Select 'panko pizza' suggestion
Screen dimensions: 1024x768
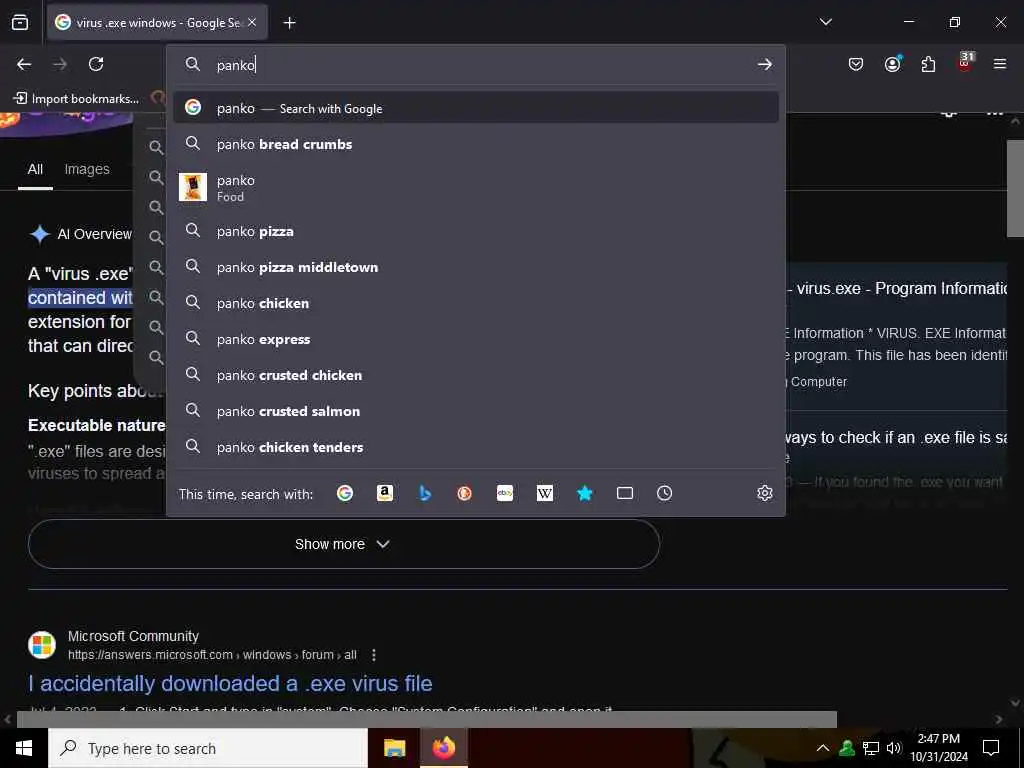(x=476, y=231)
